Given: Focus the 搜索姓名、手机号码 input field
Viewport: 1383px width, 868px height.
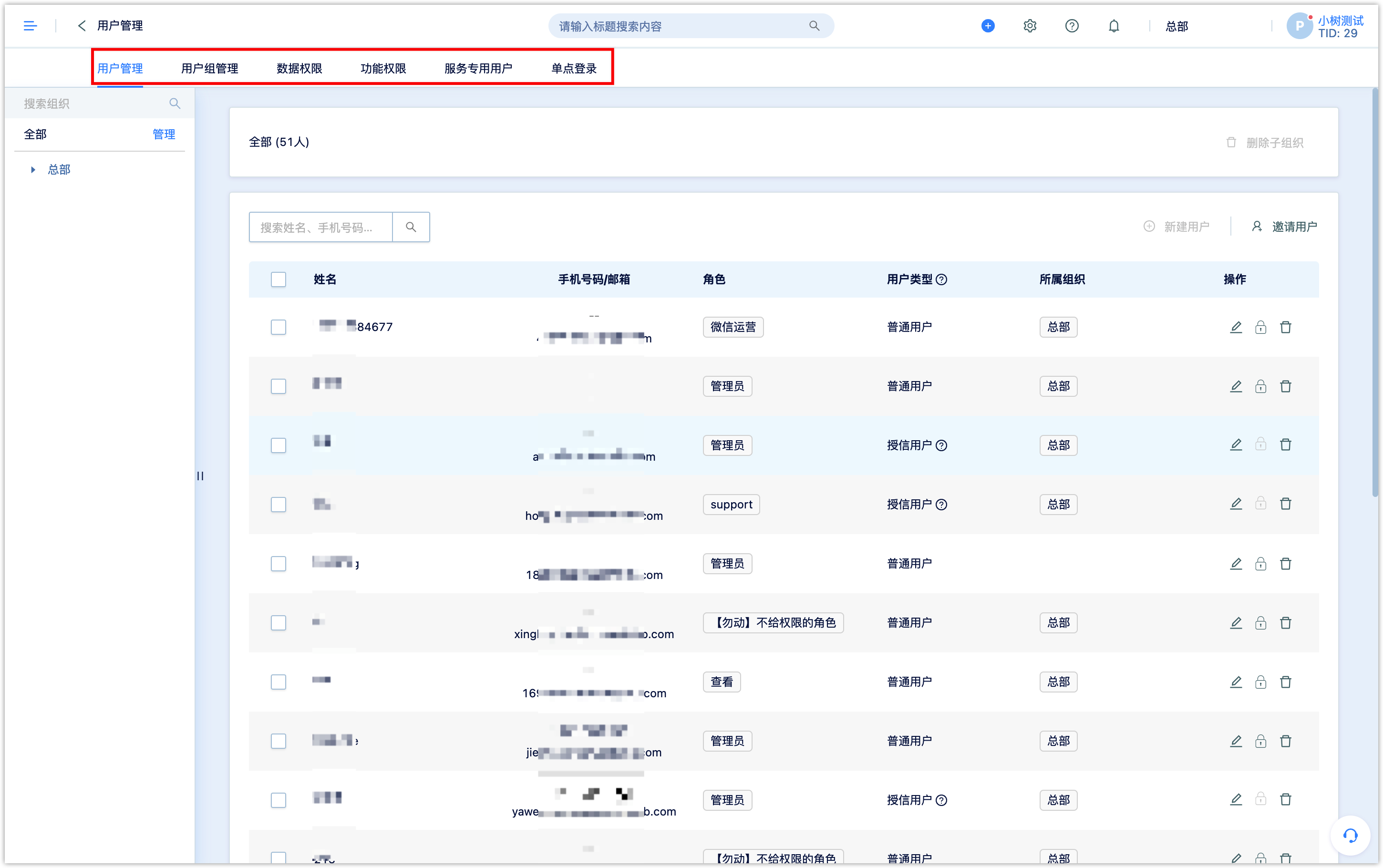Looking at the screenshot, I should [321, 227].
